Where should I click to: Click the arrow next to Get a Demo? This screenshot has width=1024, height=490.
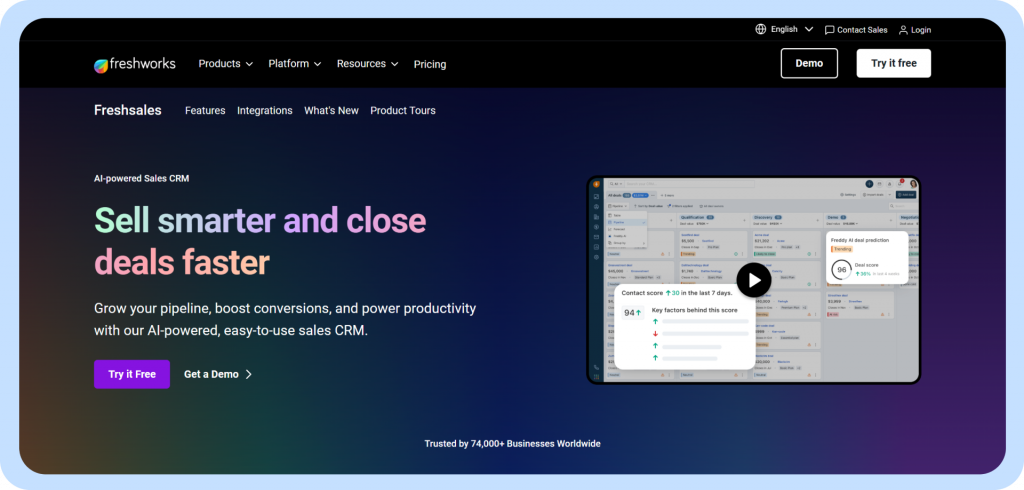click(x=249, y=374)
